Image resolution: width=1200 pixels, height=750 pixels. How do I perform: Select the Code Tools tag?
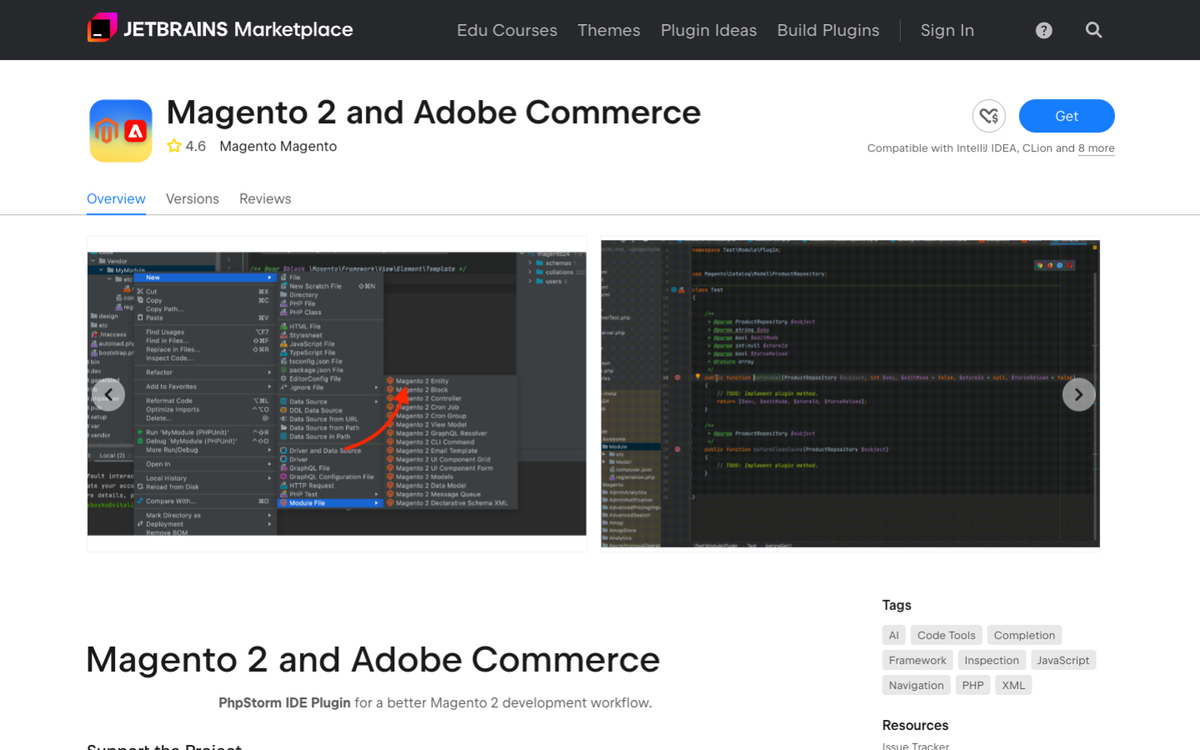click(x=946, y=635)
